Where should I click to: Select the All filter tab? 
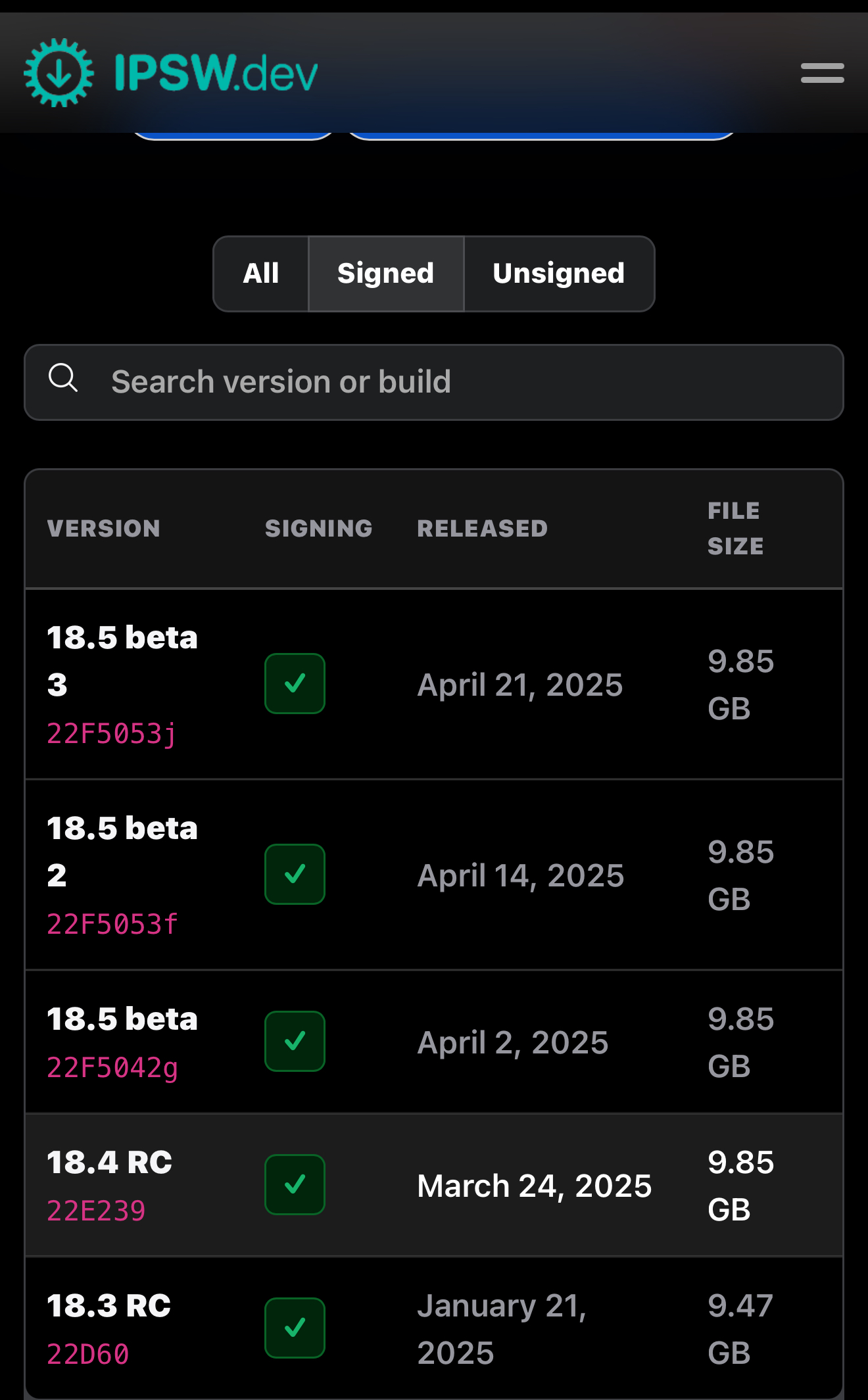(261, 274)
